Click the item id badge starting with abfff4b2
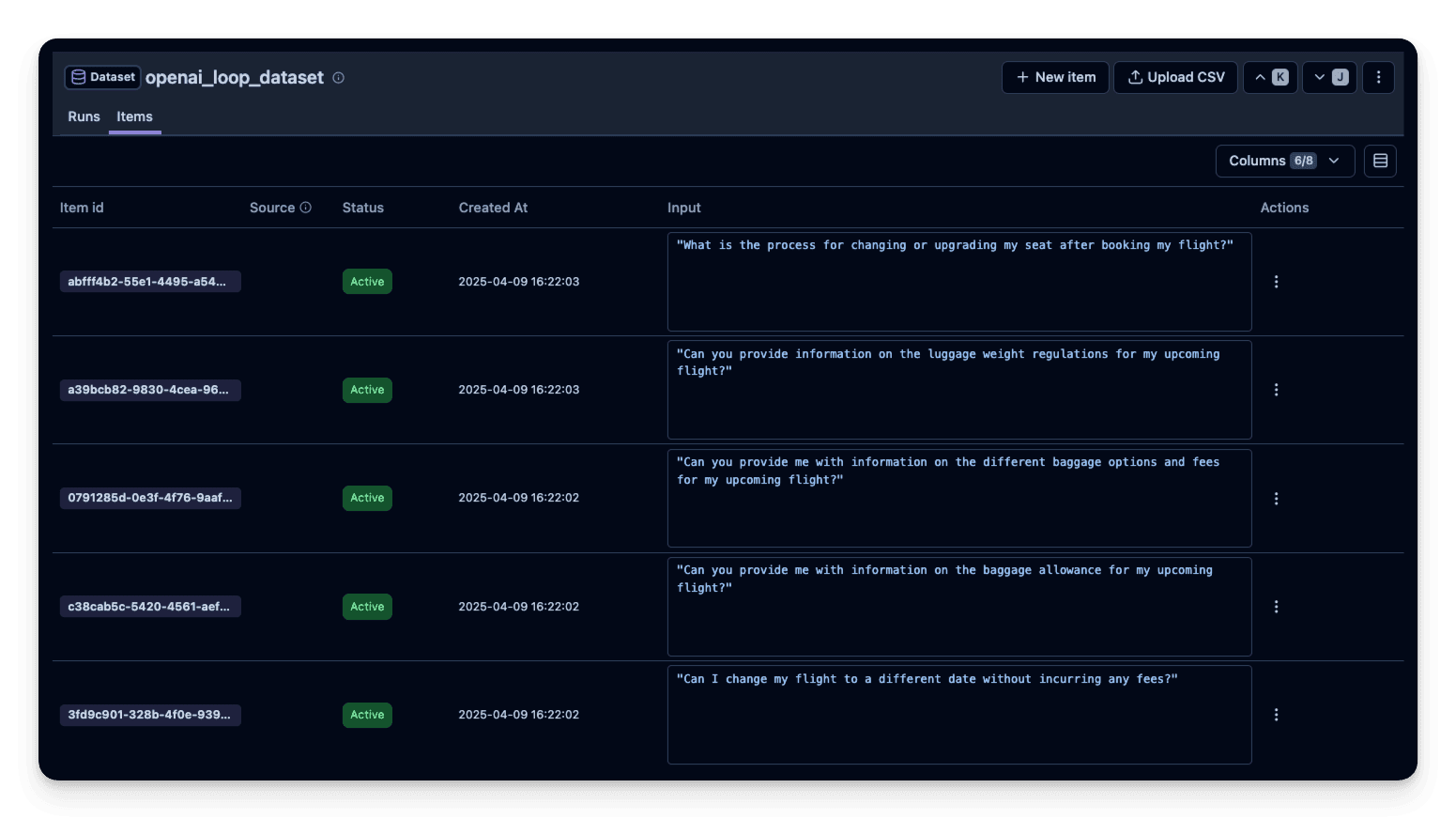1456x819 pixels. pos(150,281)
